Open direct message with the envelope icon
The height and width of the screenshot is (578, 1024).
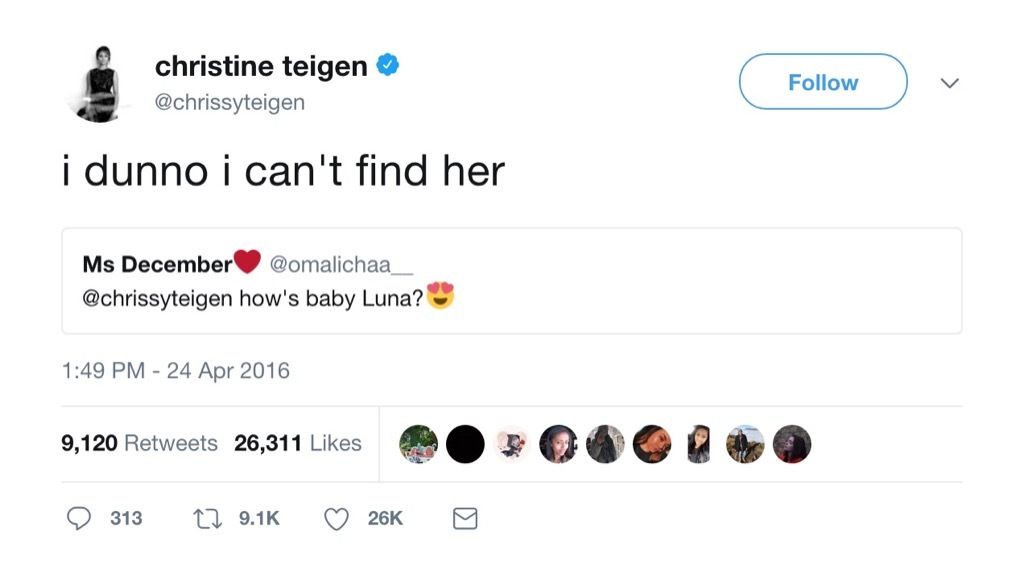click(x=463, y=518)
